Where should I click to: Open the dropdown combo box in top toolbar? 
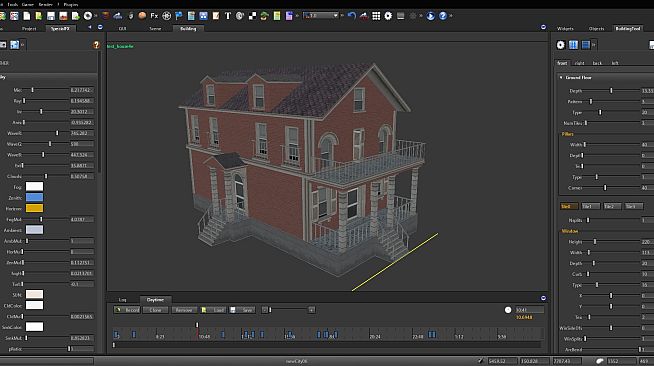coord(321,16)
